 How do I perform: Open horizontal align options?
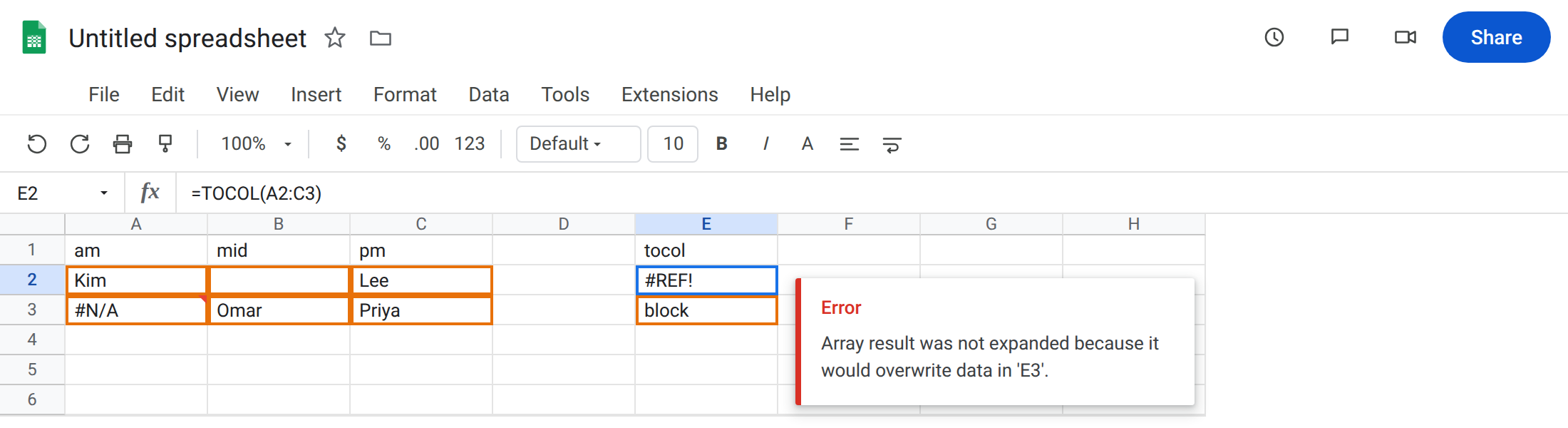850,145
